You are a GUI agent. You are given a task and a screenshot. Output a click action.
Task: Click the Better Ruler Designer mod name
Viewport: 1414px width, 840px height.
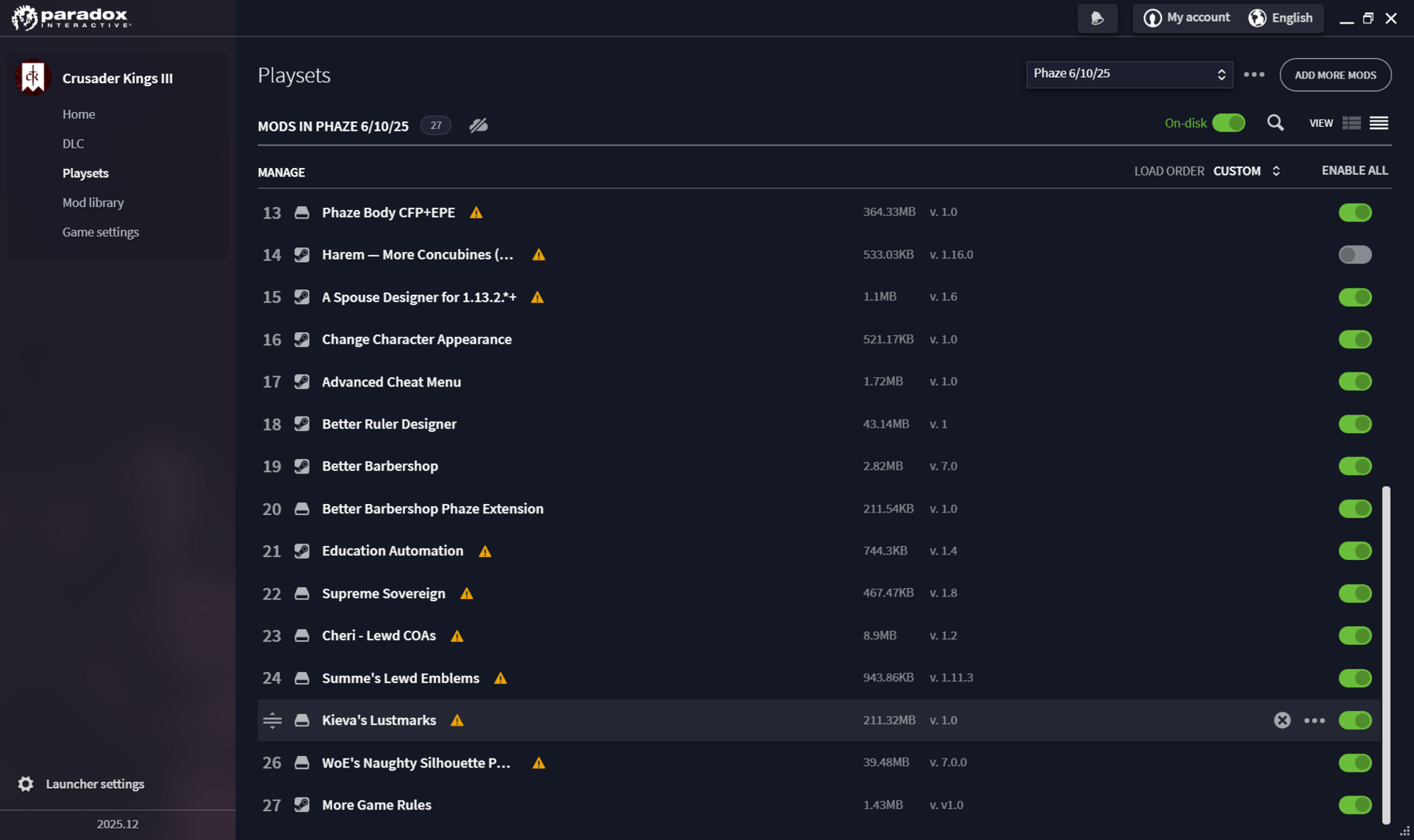tap(389, 424)
